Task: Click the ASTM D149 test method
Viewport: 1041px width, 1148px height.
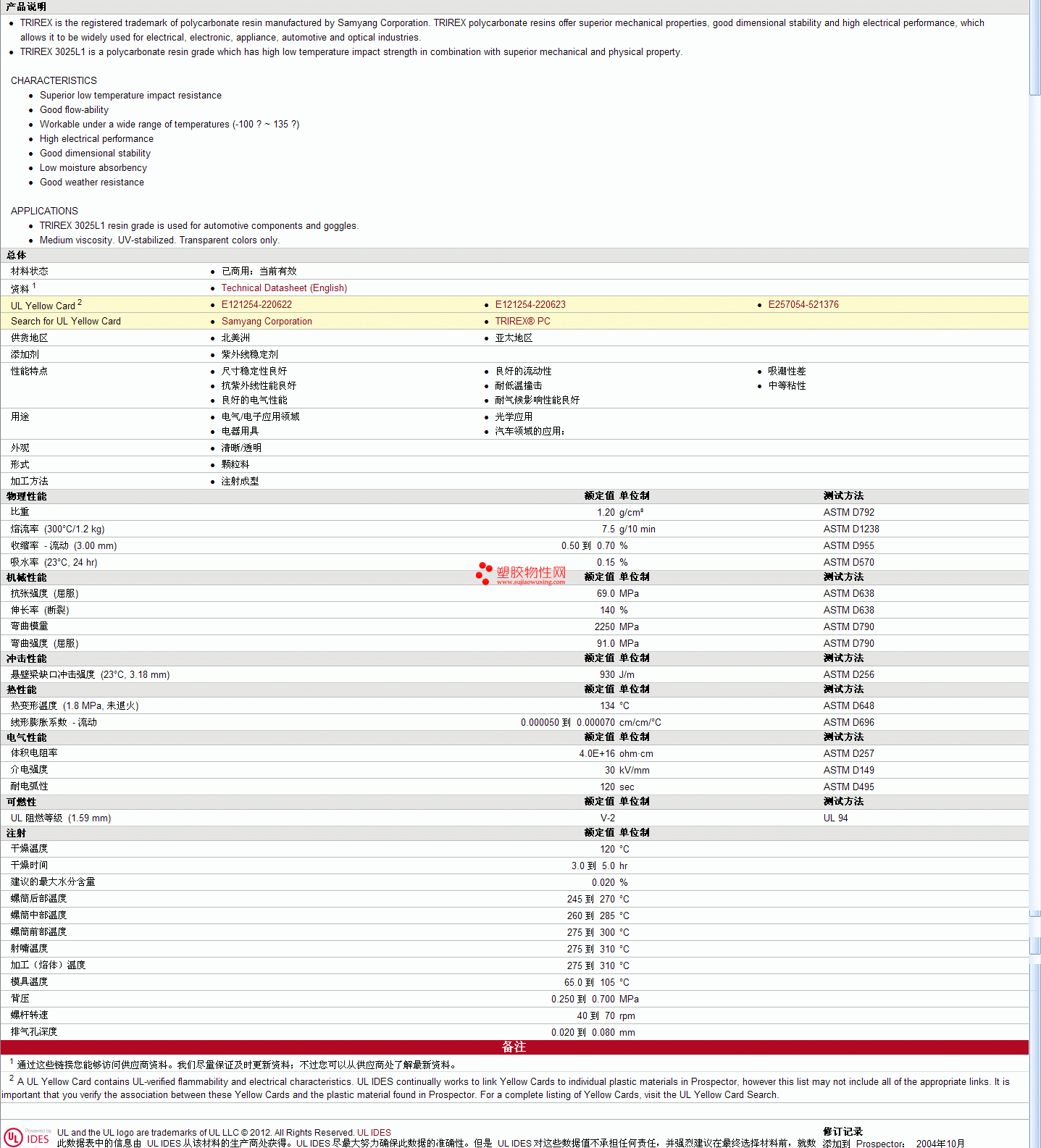Action: [849, 771]
